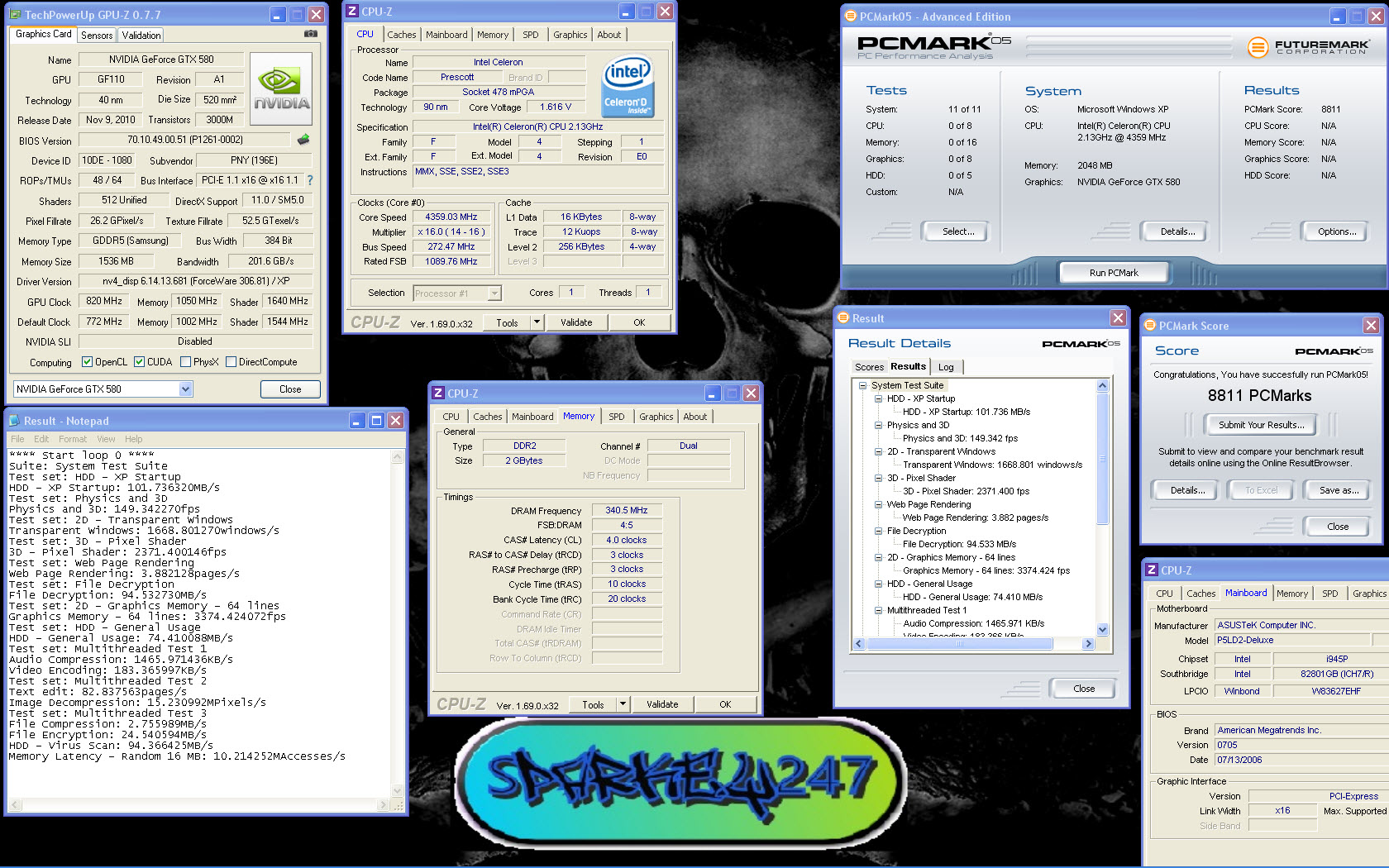Click the Notepad title bar document icon
The image size is (1389, 868).
14,421
